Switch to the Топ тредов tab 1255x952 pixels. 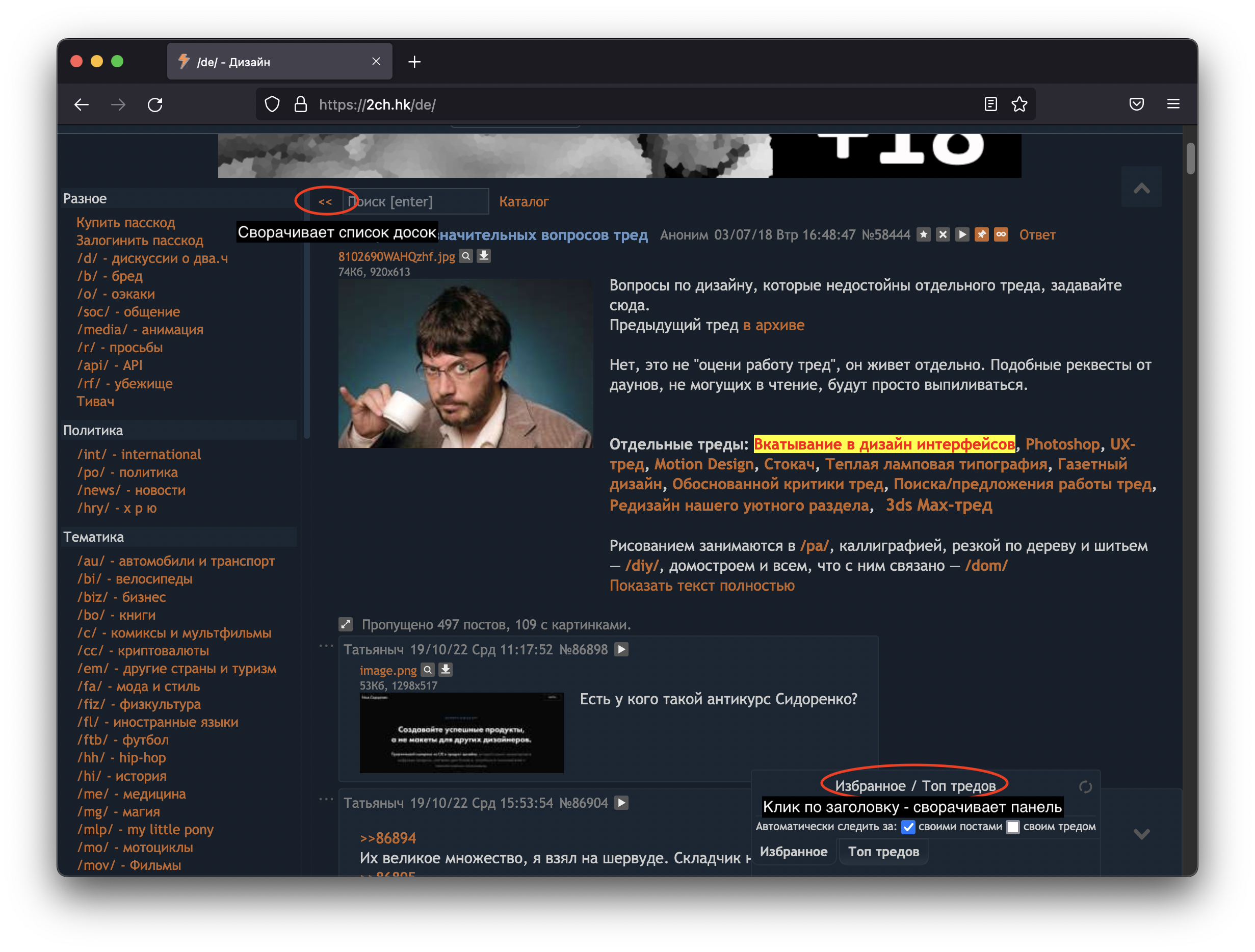click(x=883, y=851)
